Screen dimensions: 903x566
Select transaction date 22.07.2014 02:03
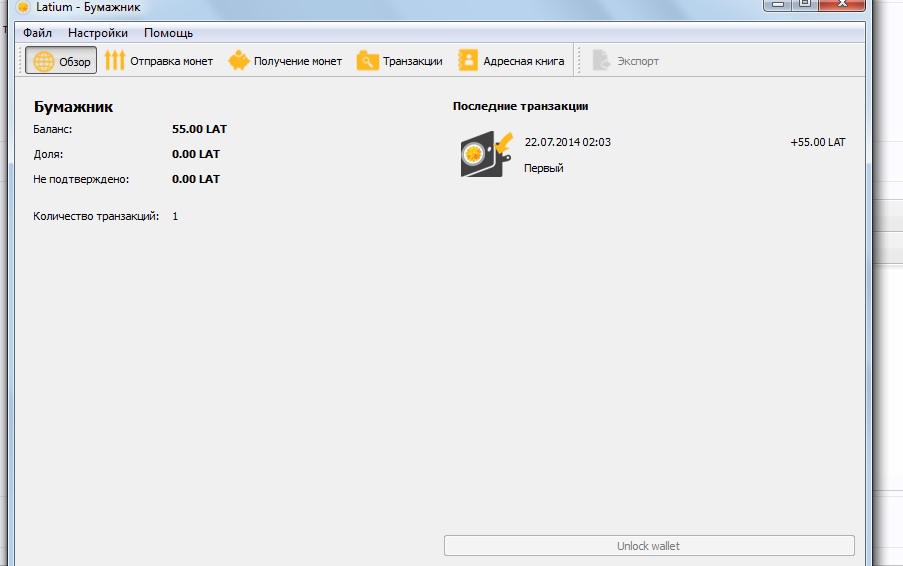click(568, 142)
